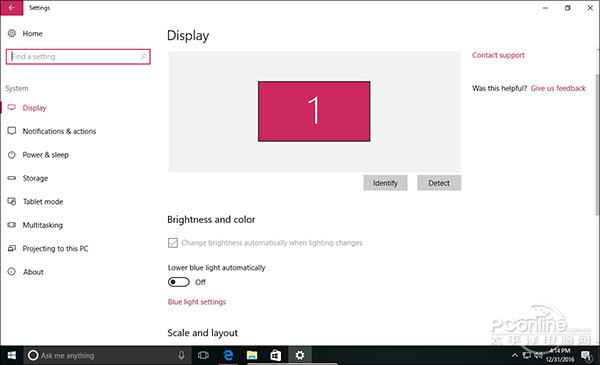Image resolution: width=600 pixels, height=365 pixels.
Task: Select the Display label in sidebar
Action: tap(34, 108)
